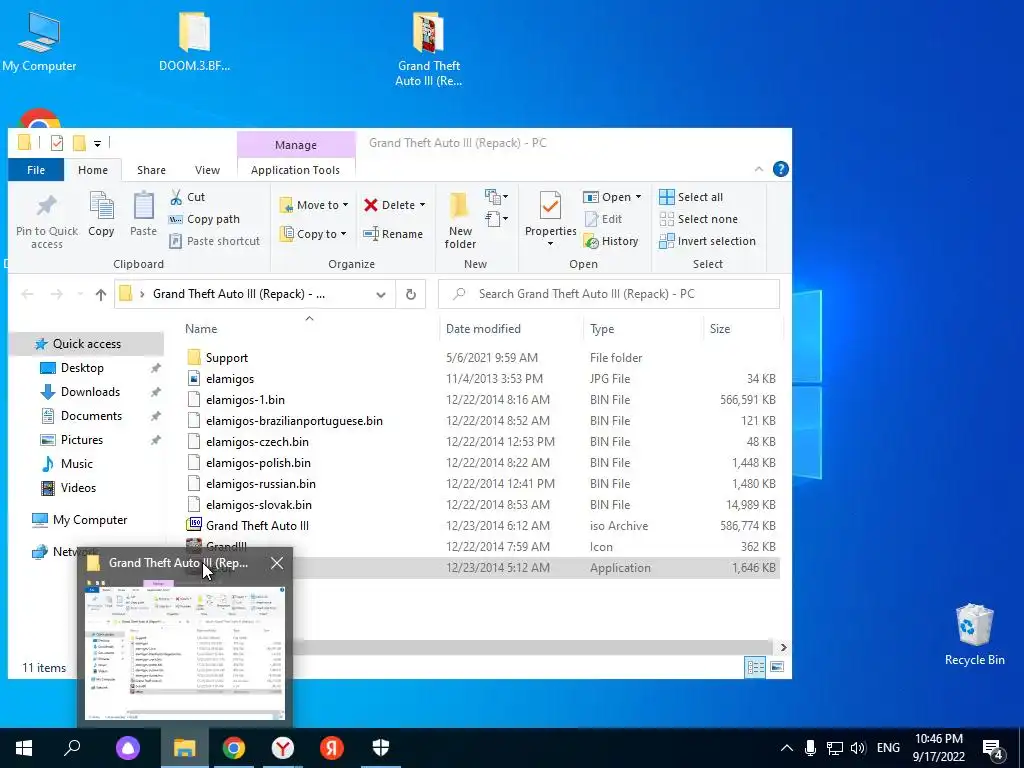
Task: Close the taskbar thumbnail preview
Action: tap(277, 563)
